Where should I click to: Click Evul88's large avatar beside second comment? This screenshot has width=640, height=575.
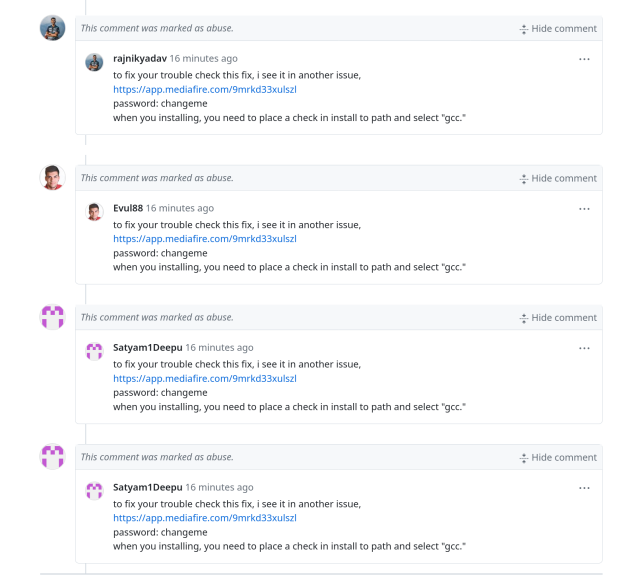click(x=52, y=178)
